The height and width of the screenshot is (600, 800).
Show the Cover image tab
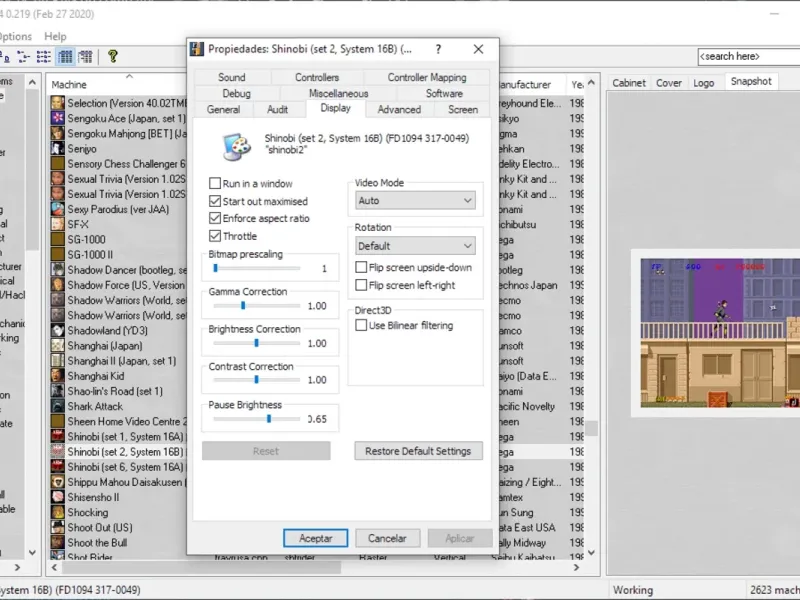pos(668,83)
